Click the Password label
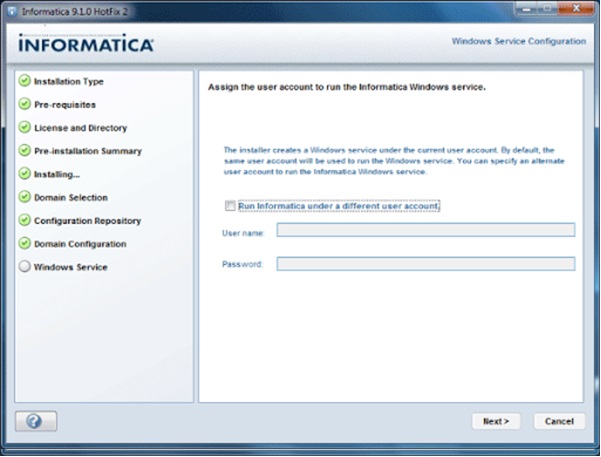Image resolution: width=601 pixels, height=457 pixels. 242,264
